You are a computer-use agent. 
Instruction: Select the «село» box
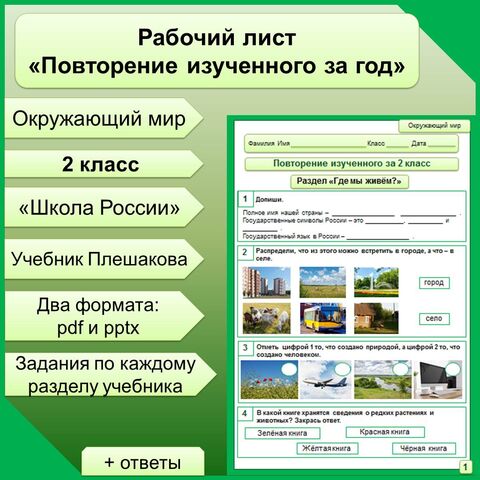(434, 319)
